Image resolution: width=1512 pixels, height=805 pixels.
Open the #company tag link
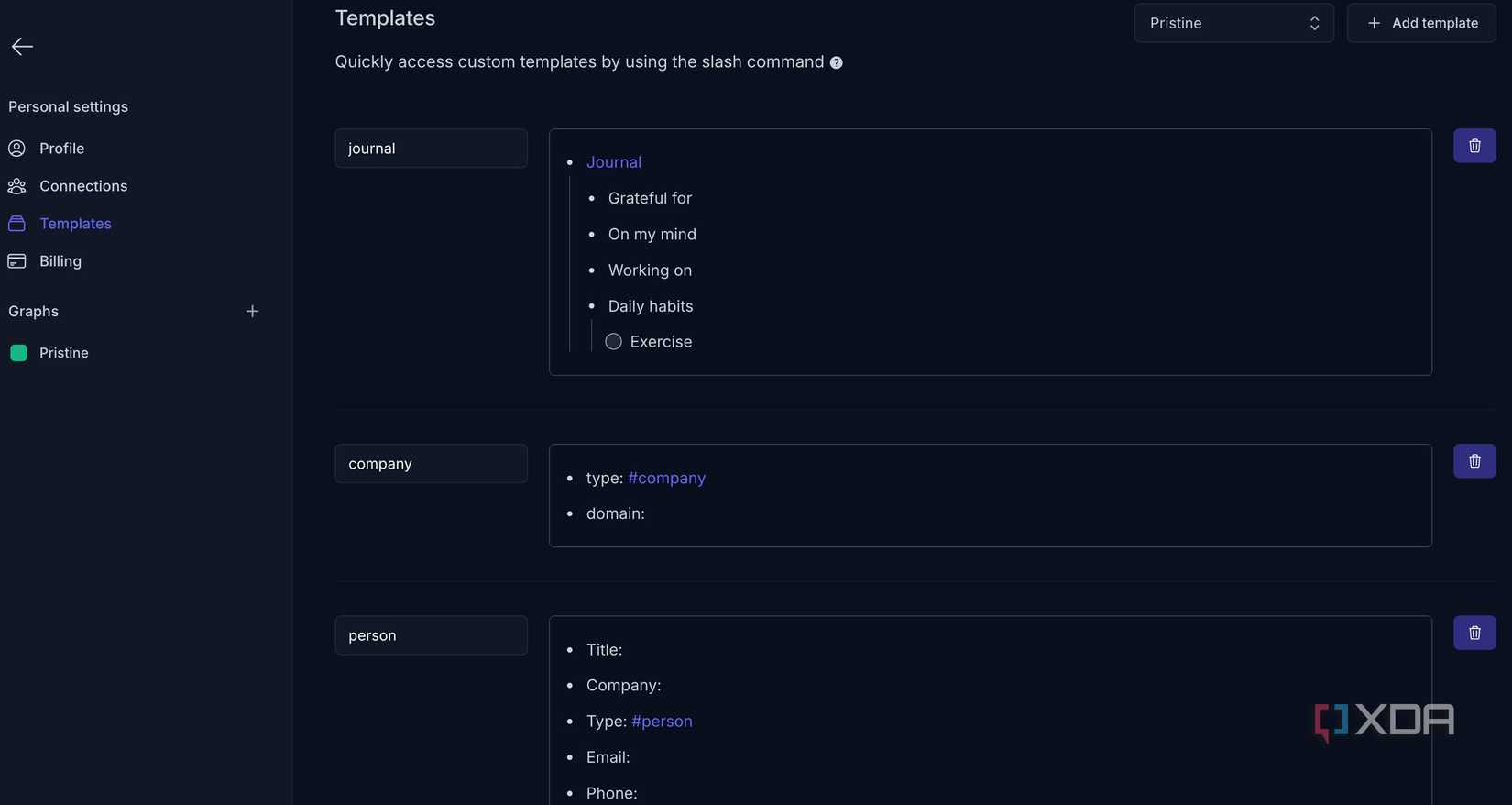pos(667,478)
